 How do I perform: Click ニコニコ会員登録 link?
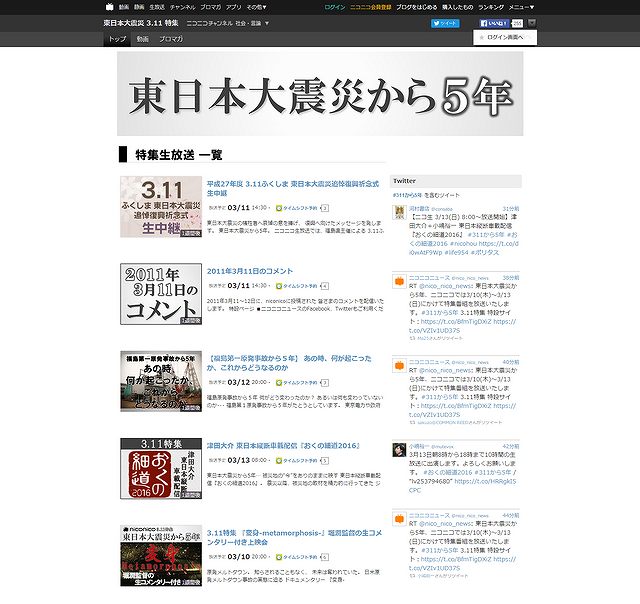coord(371,7)
